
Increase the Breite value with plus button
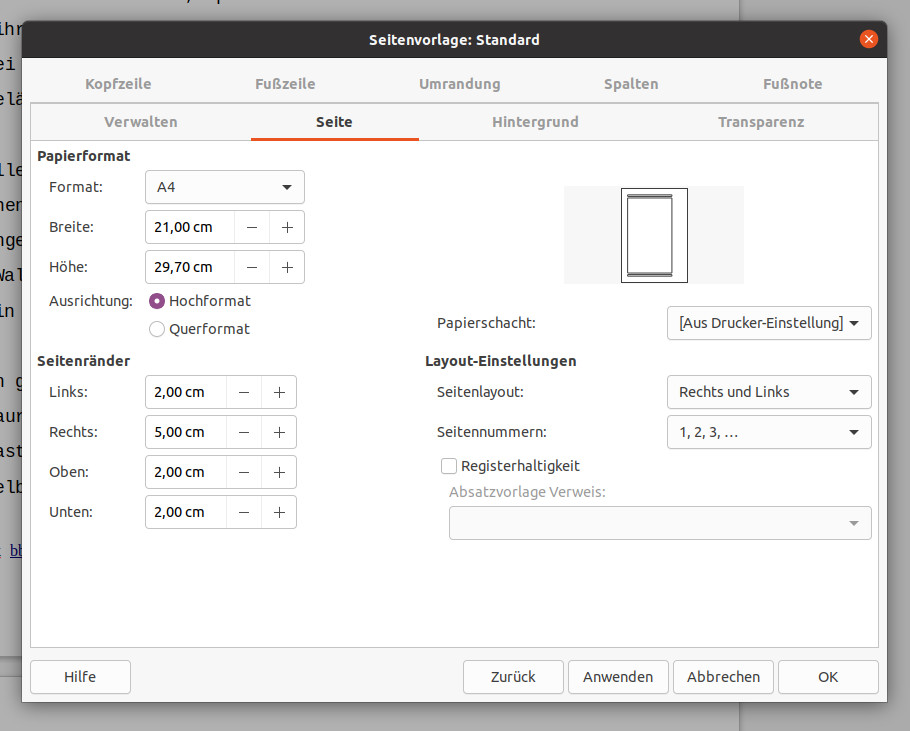287,227
